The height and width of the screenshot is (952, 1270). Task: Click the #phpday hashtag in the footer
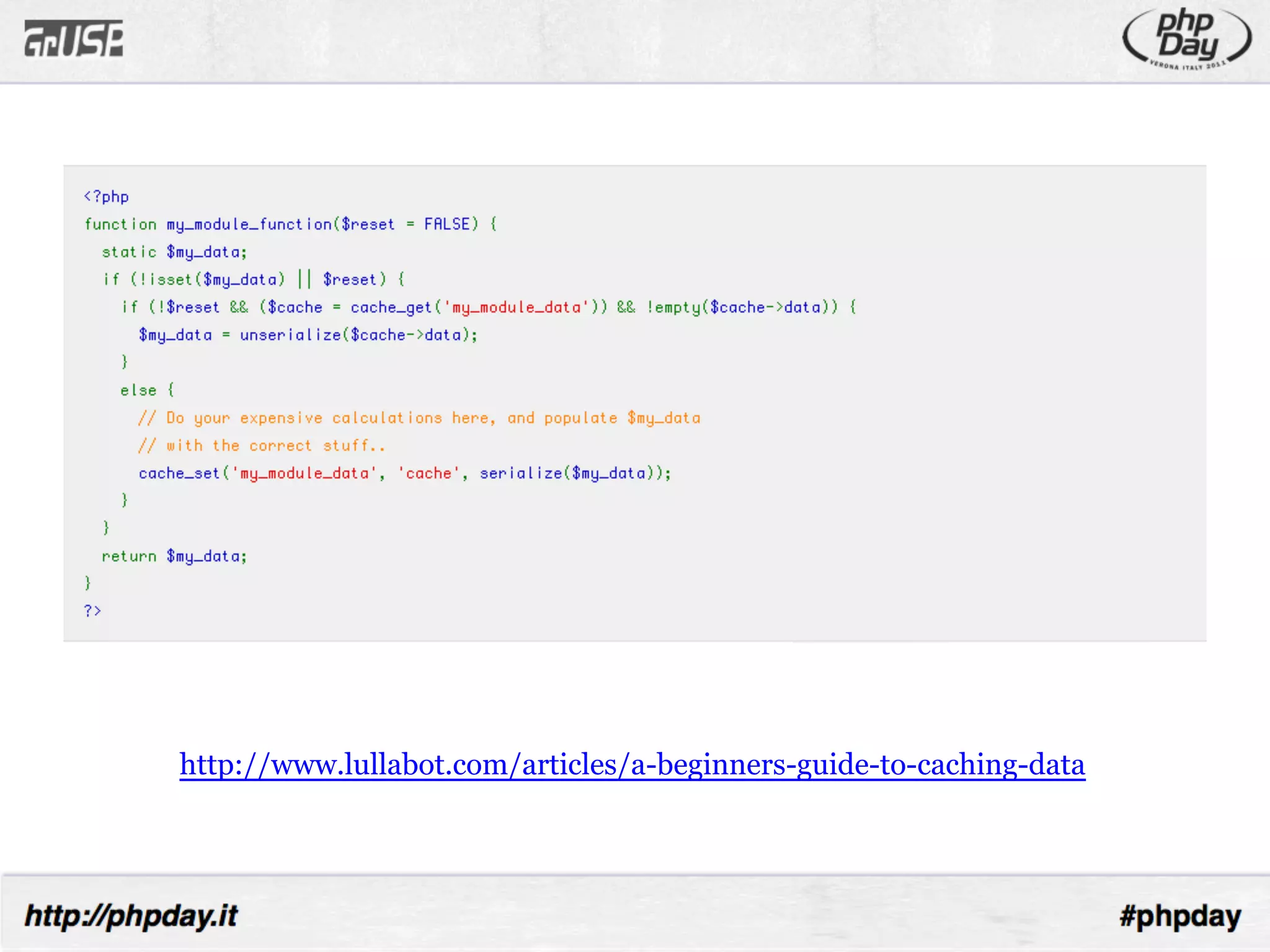[1180, 916]
